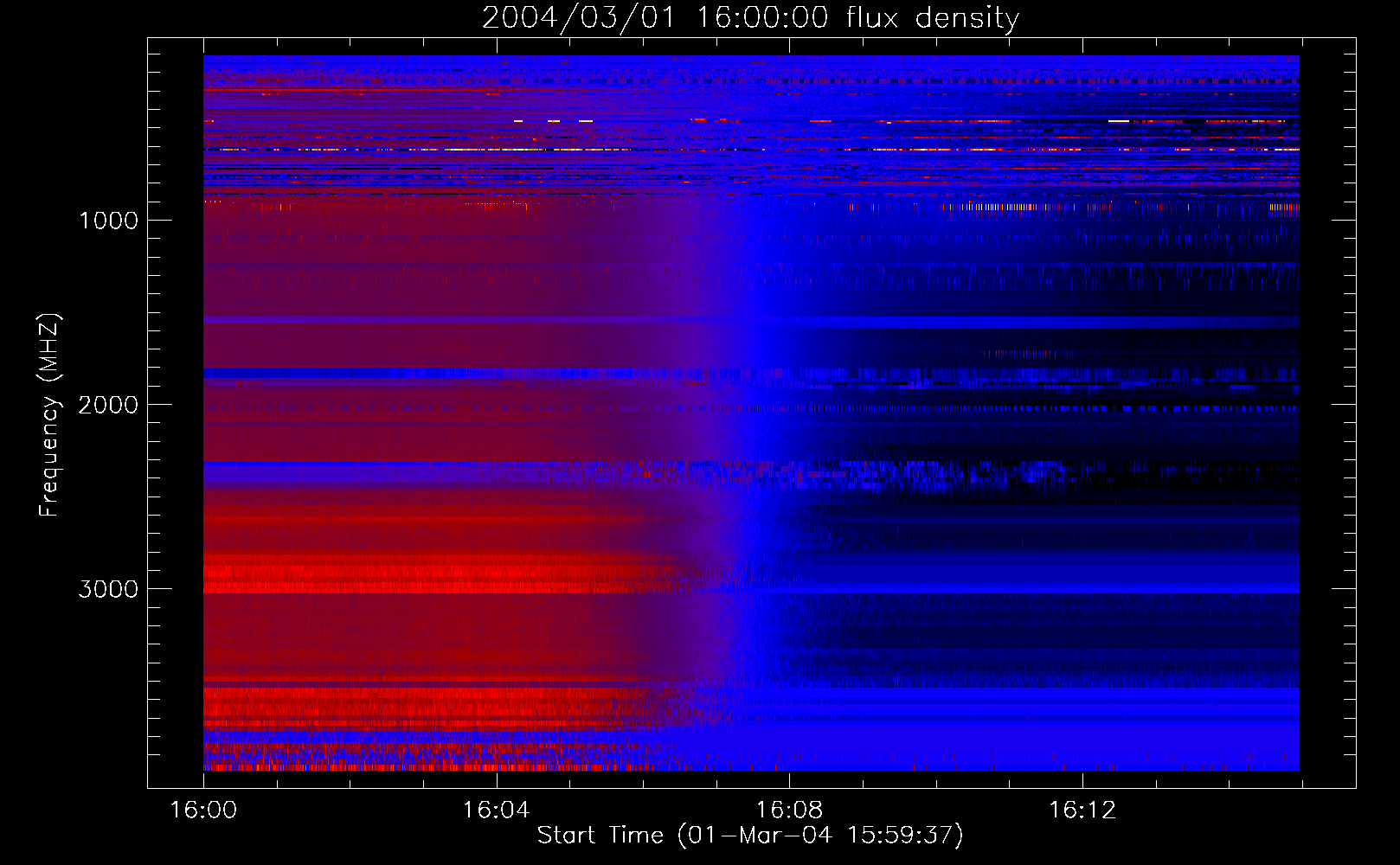
Task: Click the 2000 frequency tick label
Action: 108,405
